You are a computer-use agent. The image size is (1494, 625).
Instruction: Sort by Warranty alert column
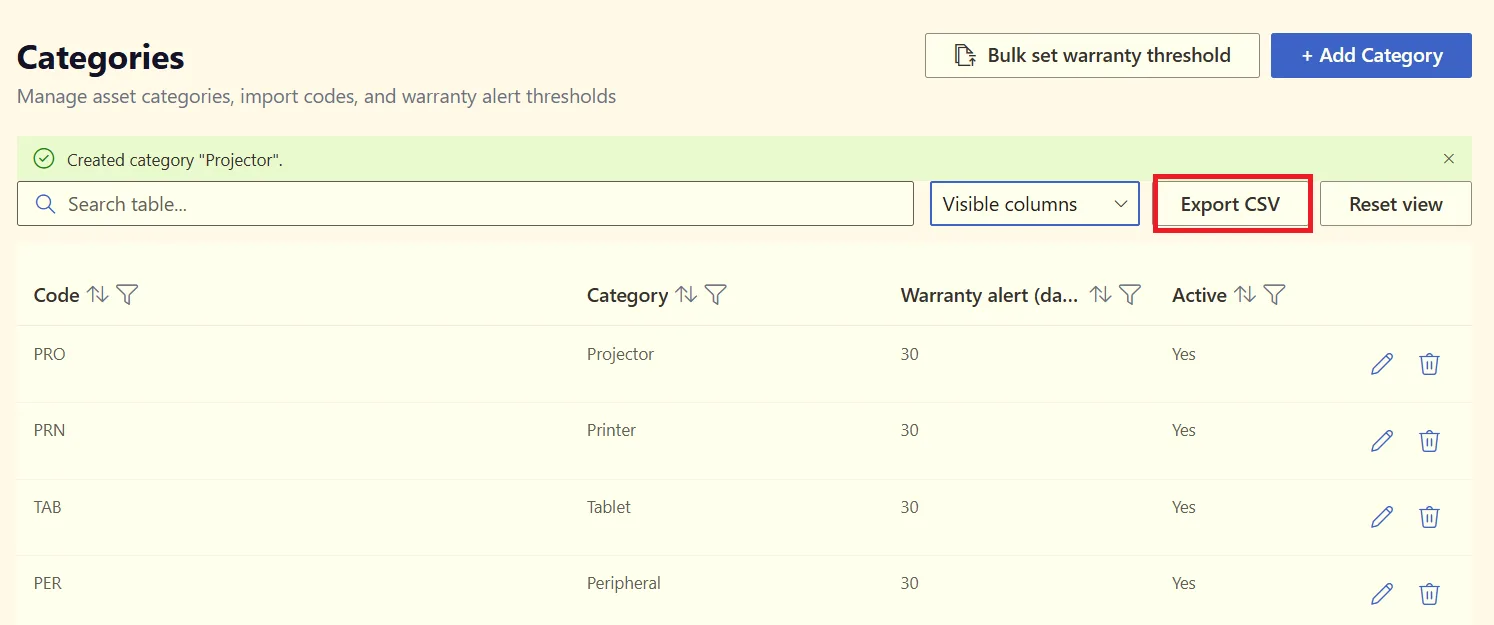point(1100,295)
